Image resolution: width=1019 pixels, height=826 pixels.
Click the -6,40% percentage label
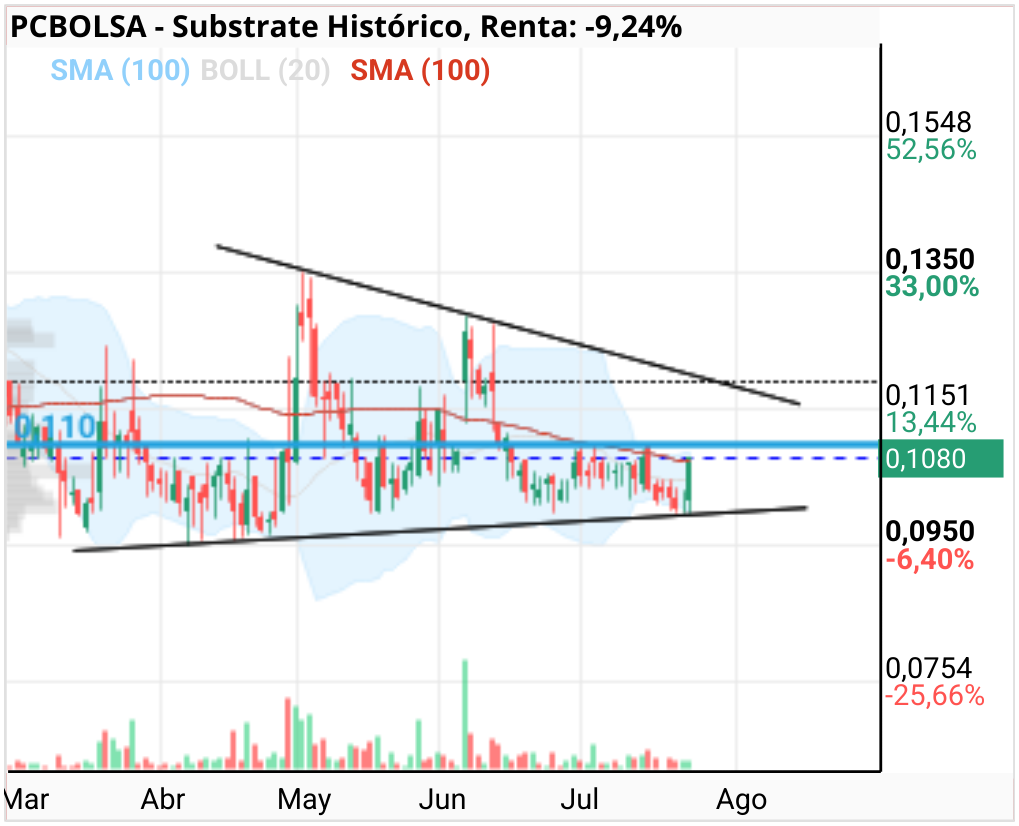pyautogui.click(x=929, y=560)
